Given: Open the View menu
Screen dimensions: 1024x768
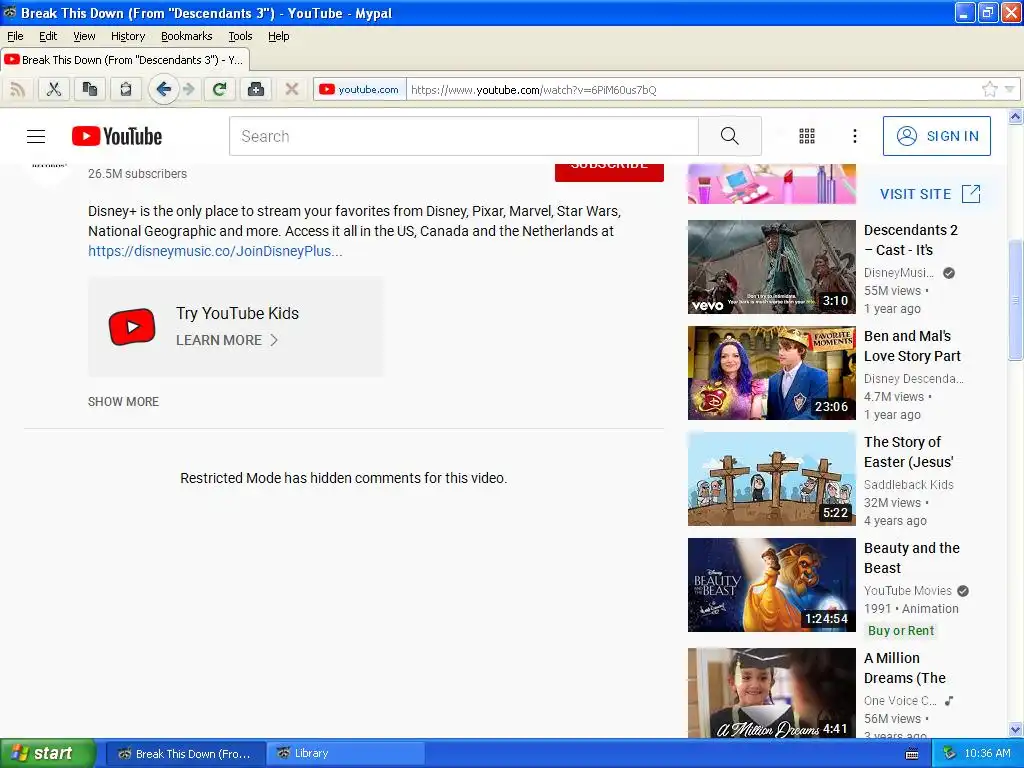Looking at the screenshot, I should pyautogui.click(x=84, y=36).
